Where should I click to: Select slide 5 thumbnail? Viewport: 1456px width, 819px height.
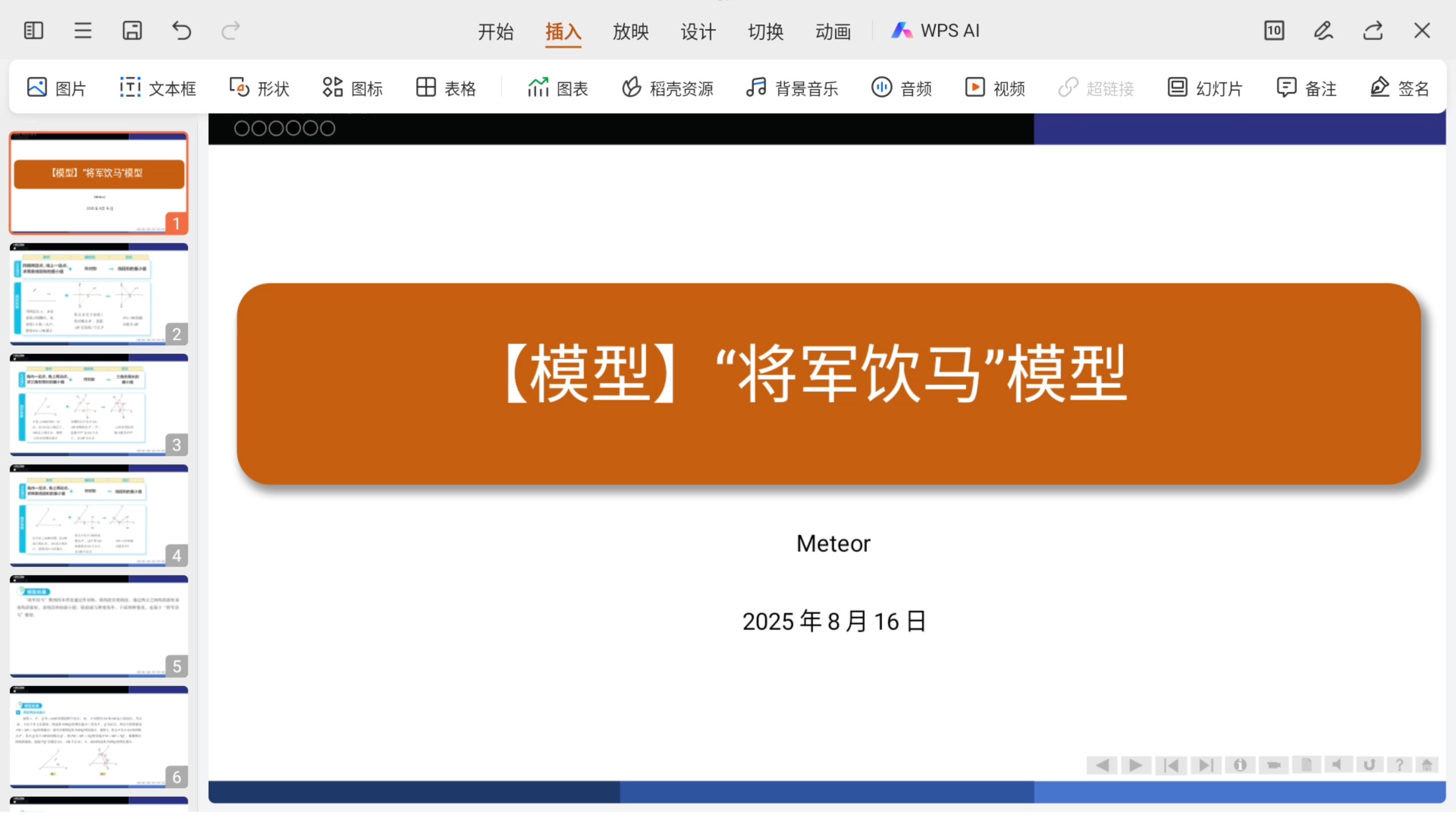(x=99, y=626)
